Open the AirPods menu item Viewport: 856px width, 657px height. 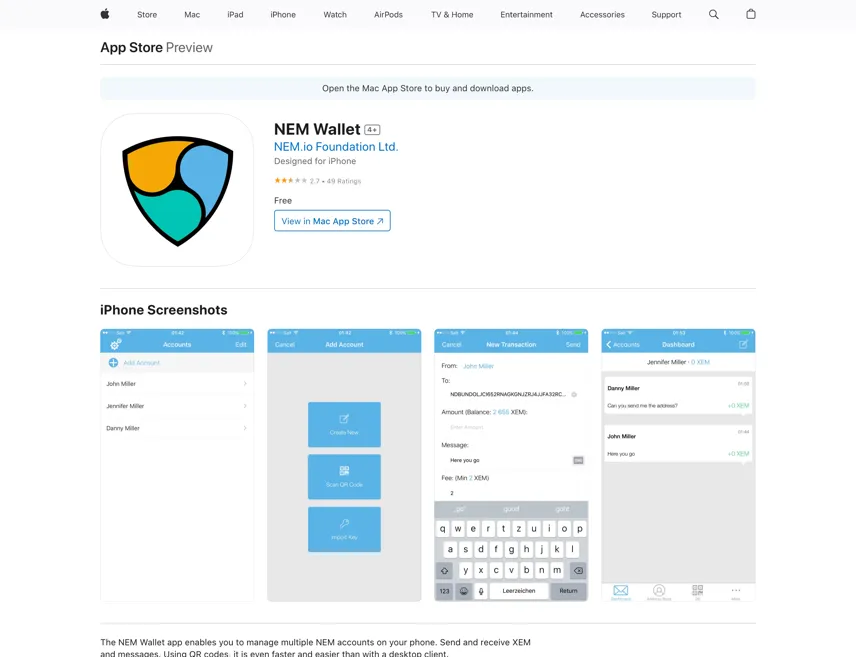[x=388, y=15]
